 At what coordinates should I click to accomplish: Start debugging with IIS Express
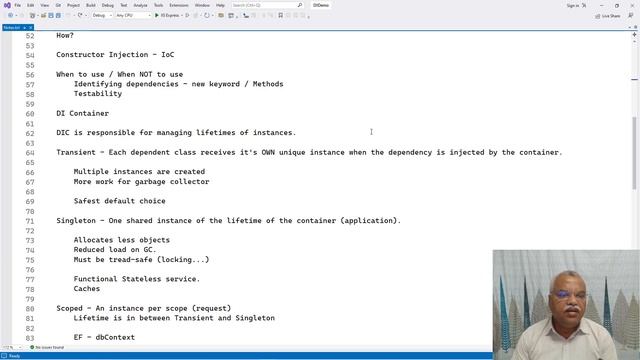pyautogui.click(x=167, y=15)
